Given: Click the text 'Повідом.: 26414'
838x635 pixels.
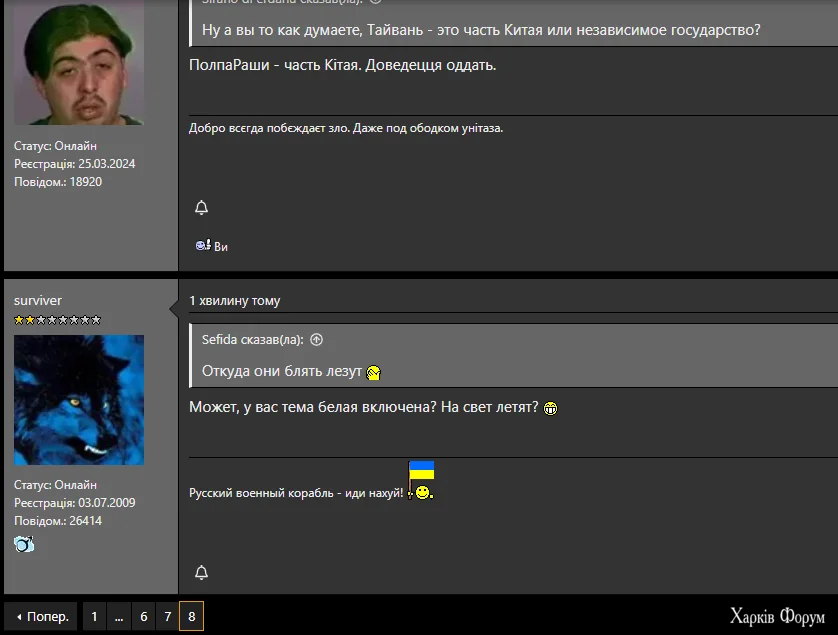Looking at the screenshot, I should [x=58, y=521].
